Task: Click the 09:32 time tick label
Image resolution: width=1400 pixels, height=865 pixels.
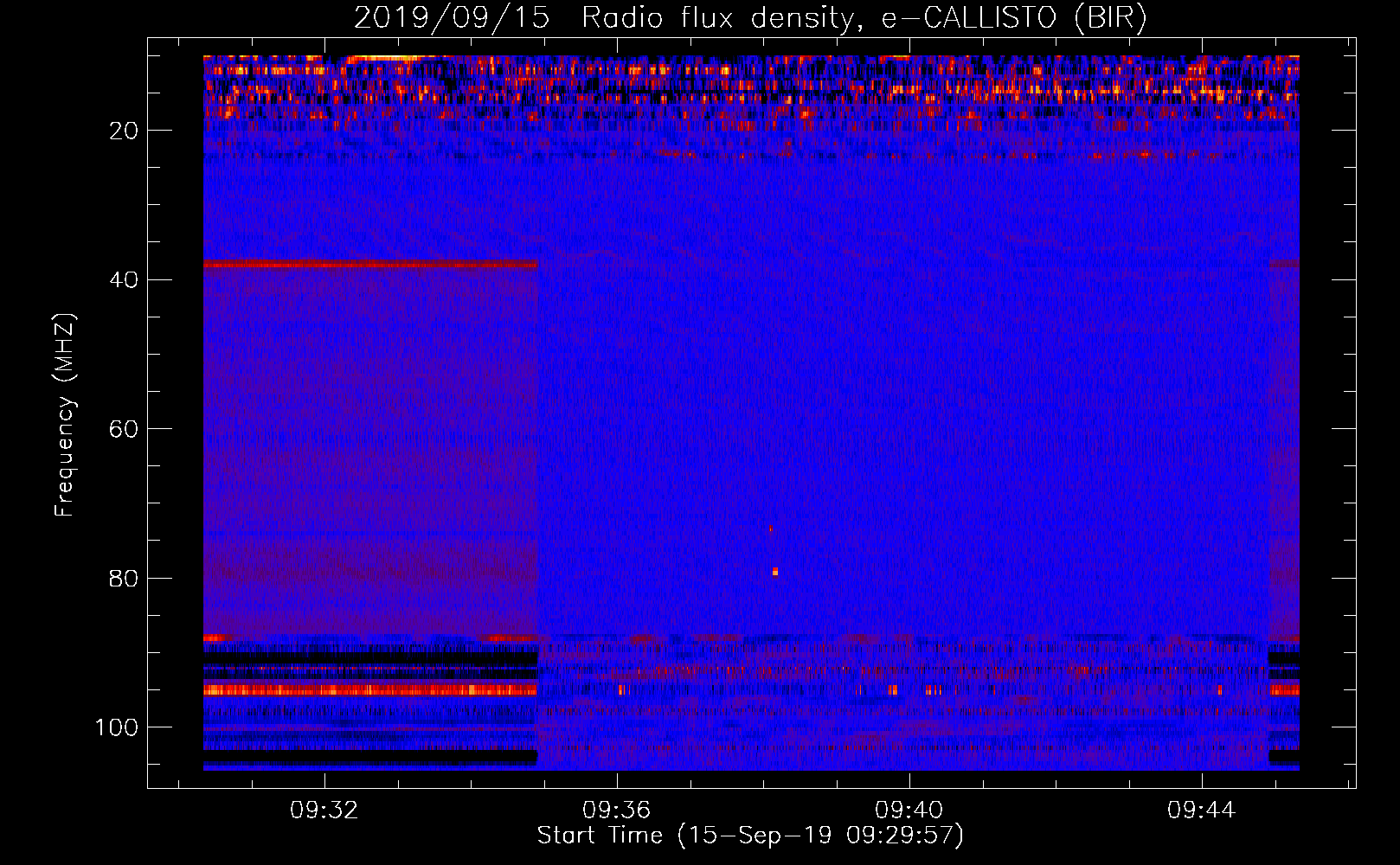Action: pos(324,811)
